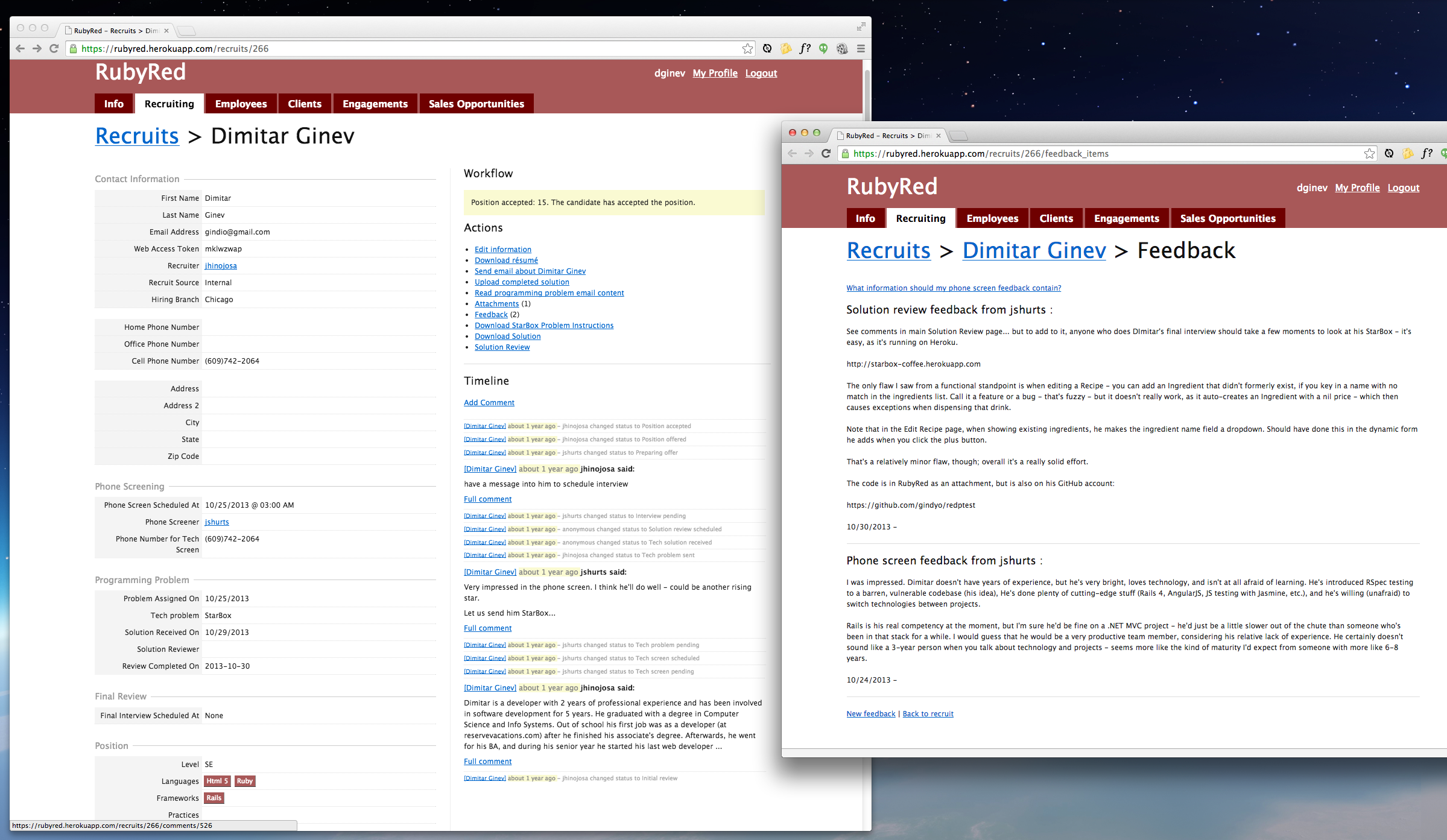The image size is (1447, 840).
Task: Open the Feedback (2) action link
Action: point(491,315)
